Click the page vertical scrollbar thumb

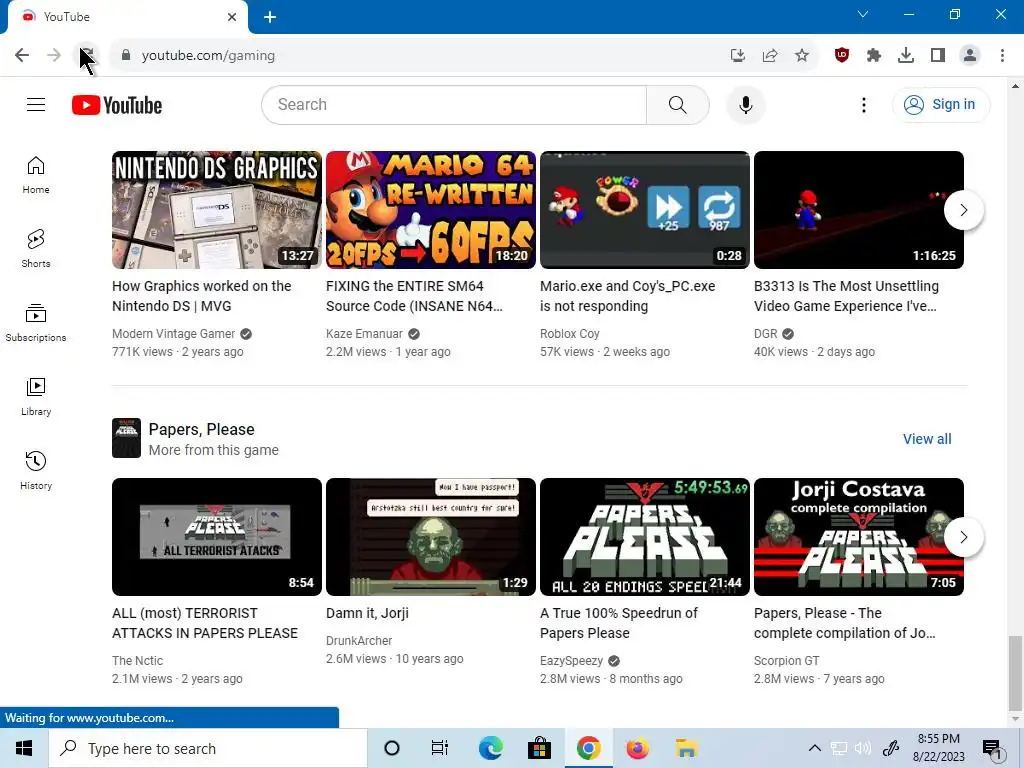[1014, 673]
